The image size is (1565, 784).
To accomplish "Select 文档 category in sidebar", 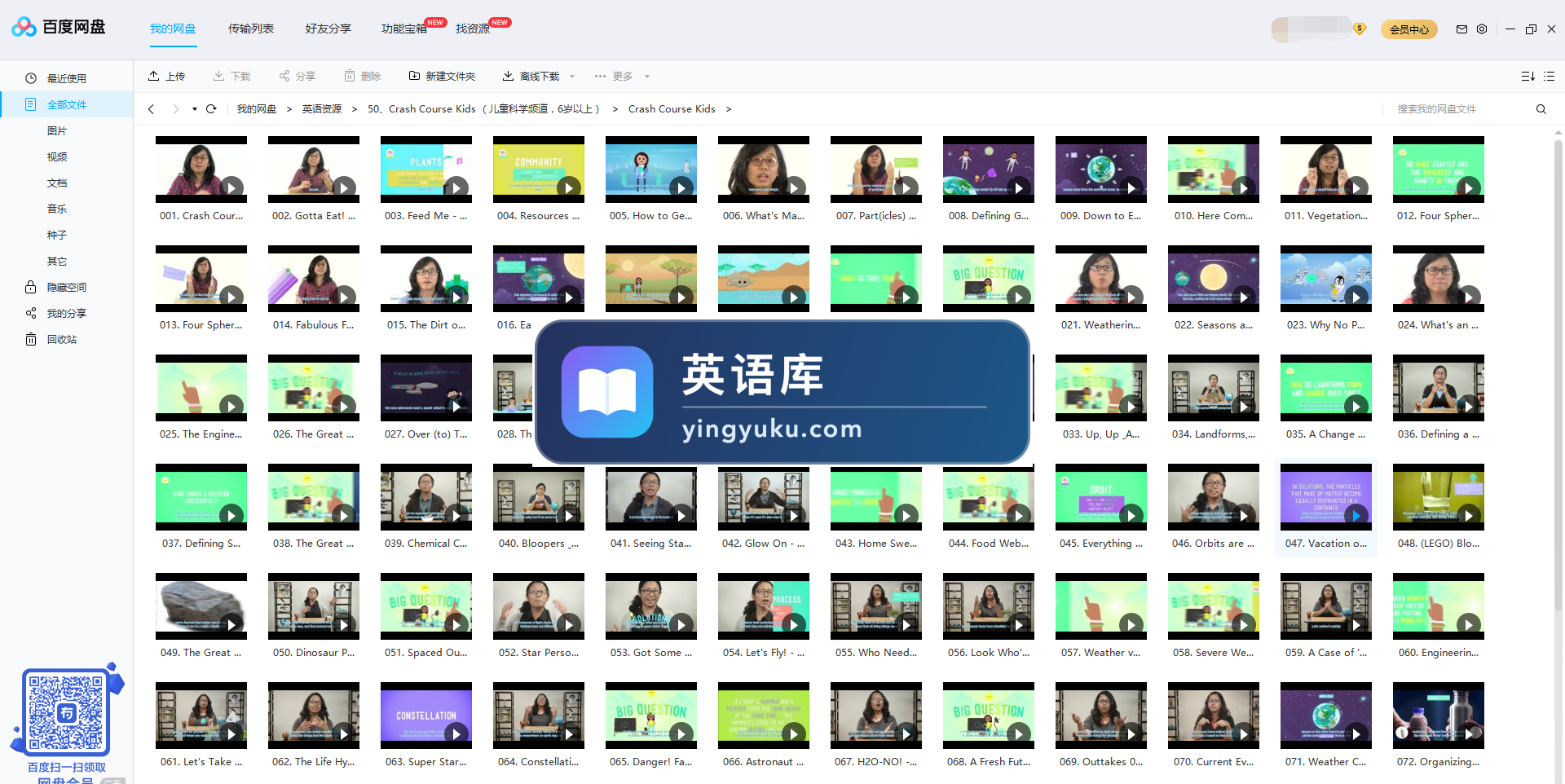I will (57, 183).
